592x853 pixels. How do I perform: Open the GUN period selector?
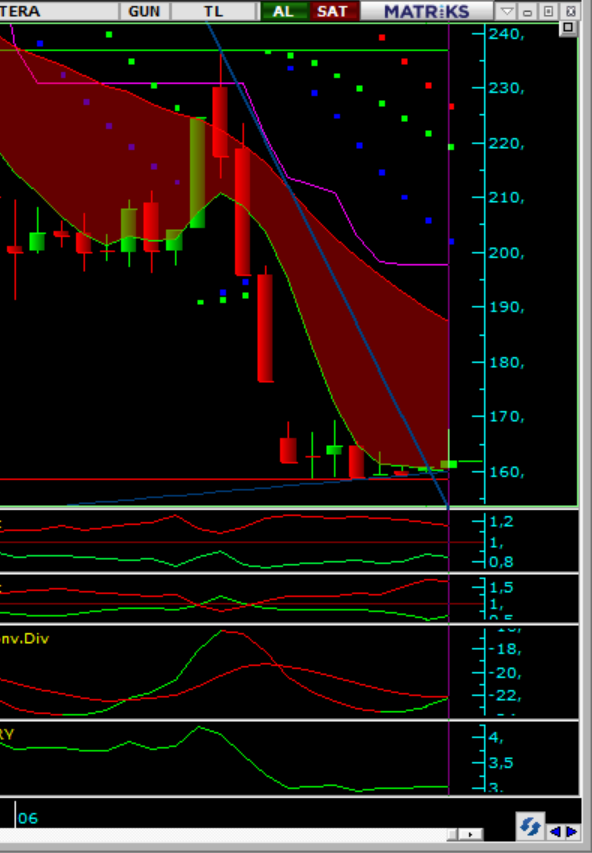[144, 11]
